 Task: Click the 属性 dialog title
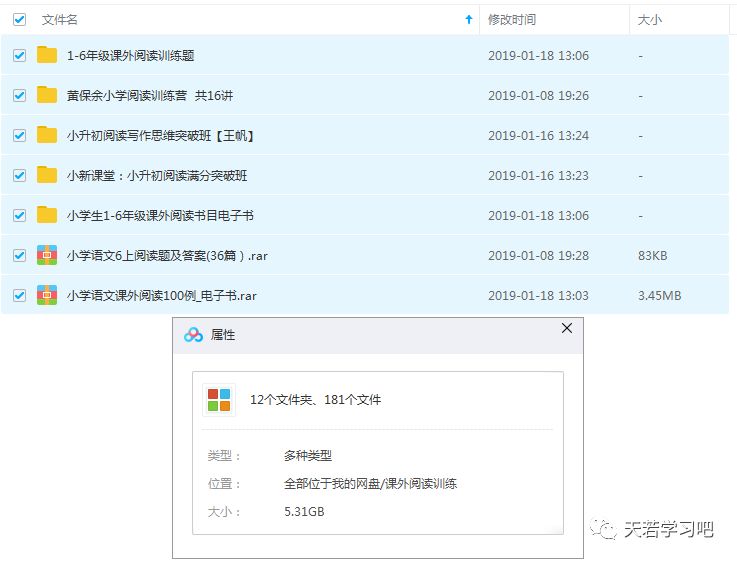pyautogui.click(x=223, y=335)
